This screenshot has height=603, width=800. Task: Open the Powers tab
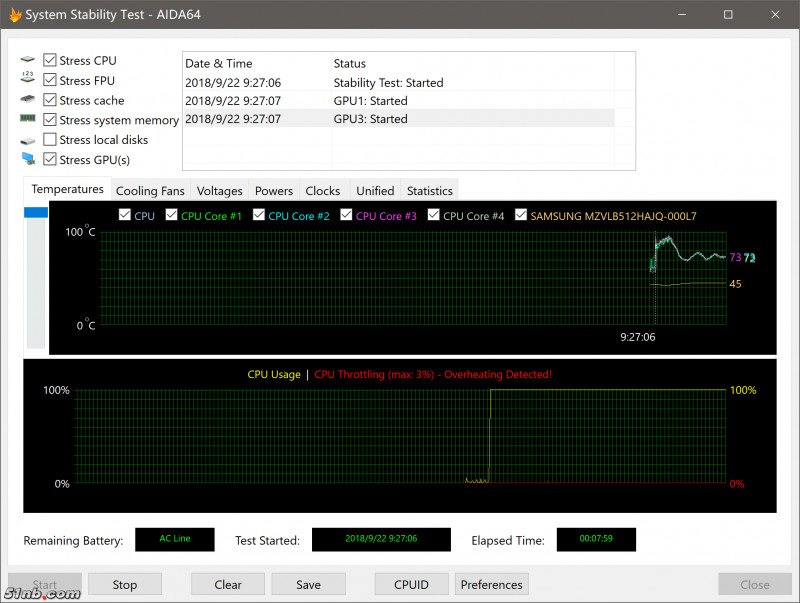pyautogui.click(x=274, y=191)
